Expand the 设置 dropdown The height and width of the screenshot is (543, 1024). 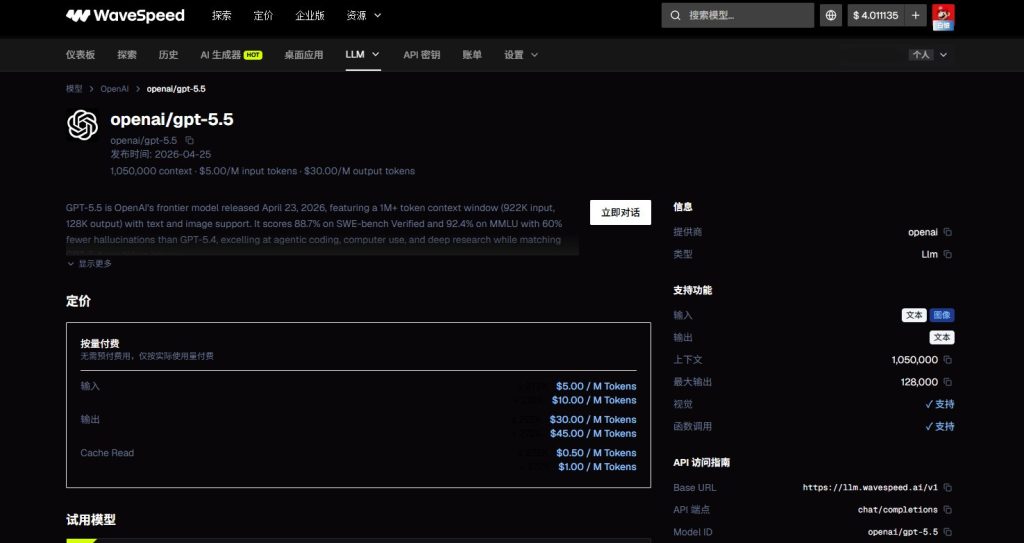tap(521, 55)
